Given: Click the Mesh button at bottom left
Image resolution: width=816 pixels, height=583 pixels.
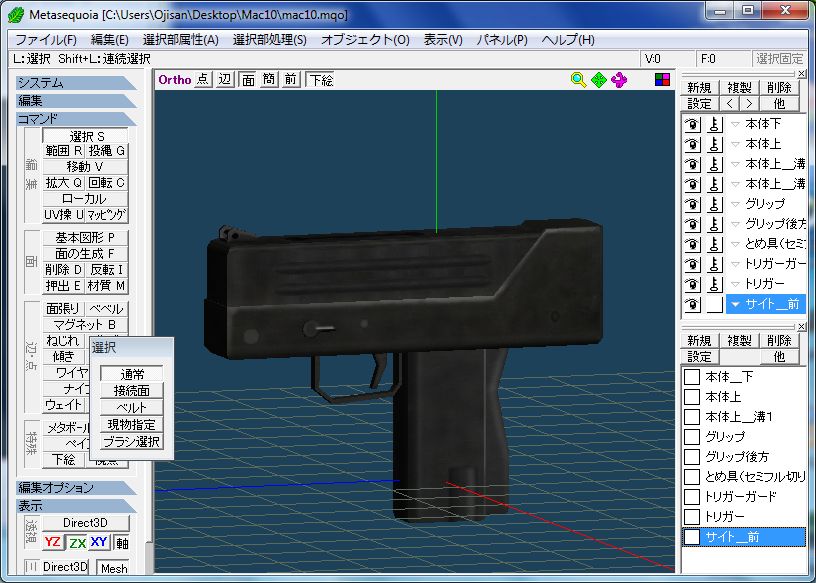Looking at the screenshot, I should (x=114, y=568).
